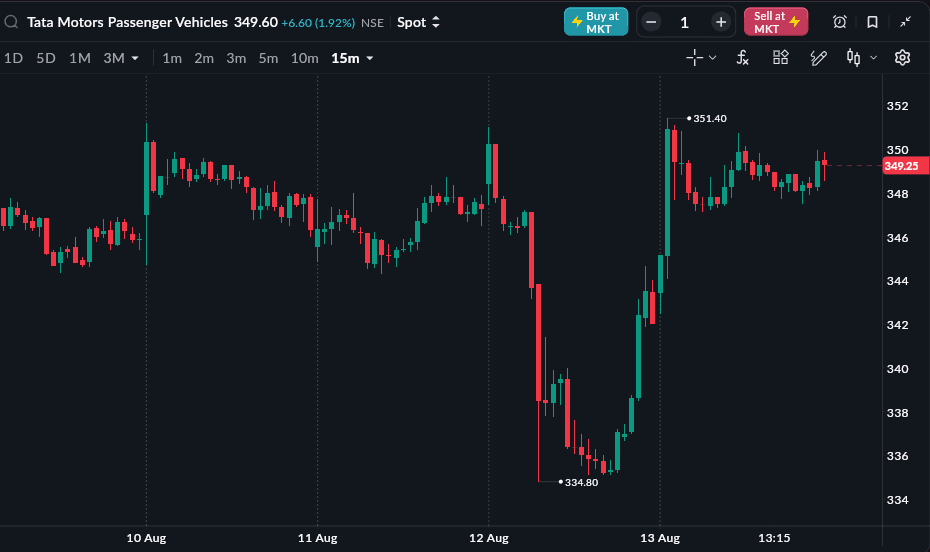
Task: Select the 5D range tab
Action: [46, 58]
